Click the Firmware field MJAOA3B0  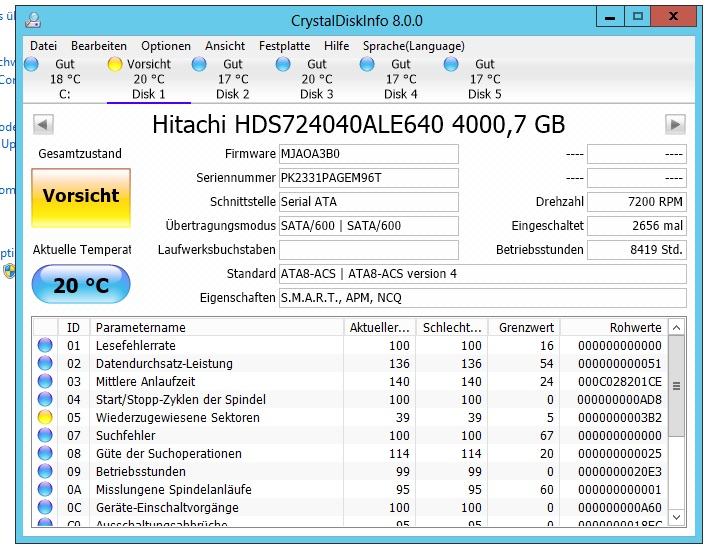pos(369,154)
